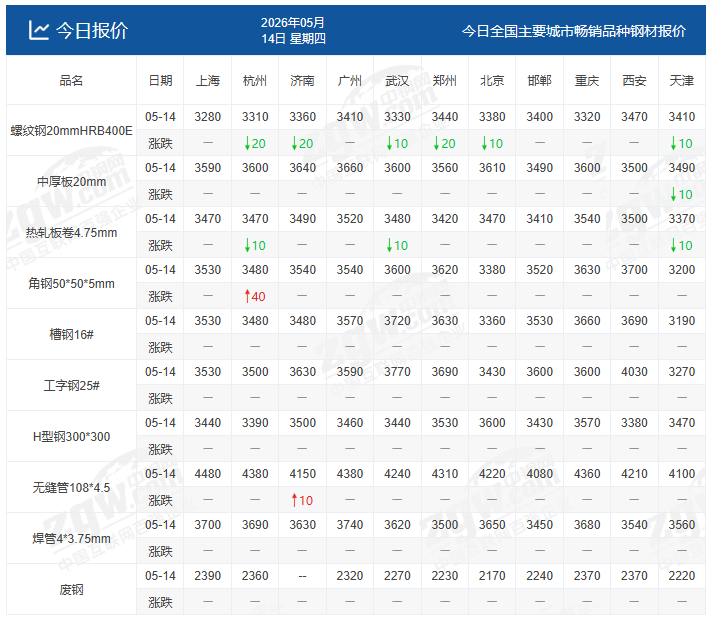Select the 品名 column header
This screenshot has width=714, height=620.
pos(71,81)
